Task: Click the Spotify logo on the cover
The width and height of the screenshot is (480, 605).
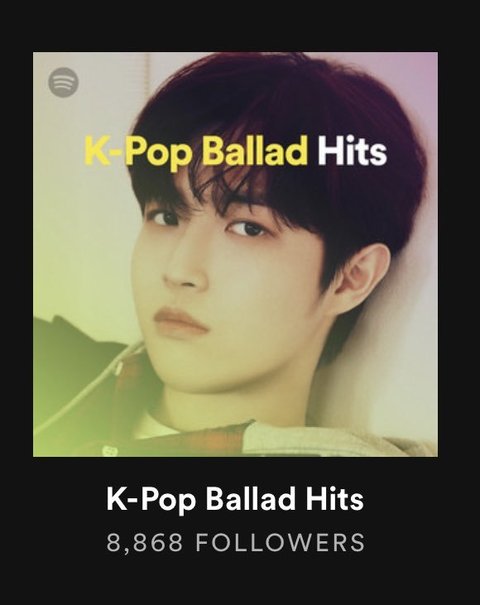Action: (63, 83)
